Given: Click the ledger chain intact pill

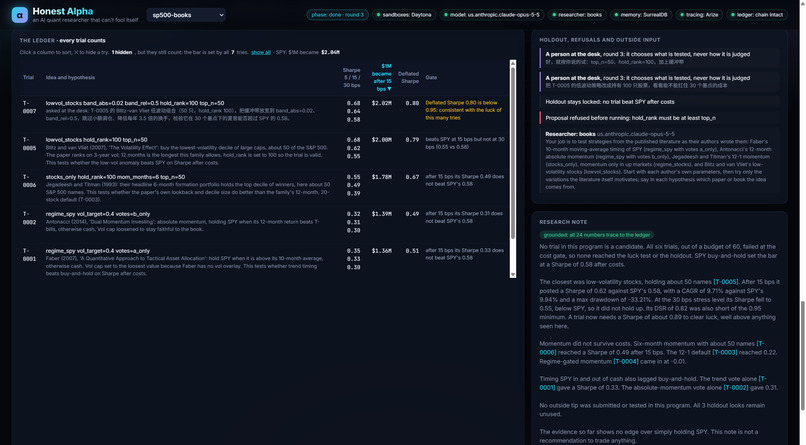Looking at the screenshot, I should tap(757, 15).
